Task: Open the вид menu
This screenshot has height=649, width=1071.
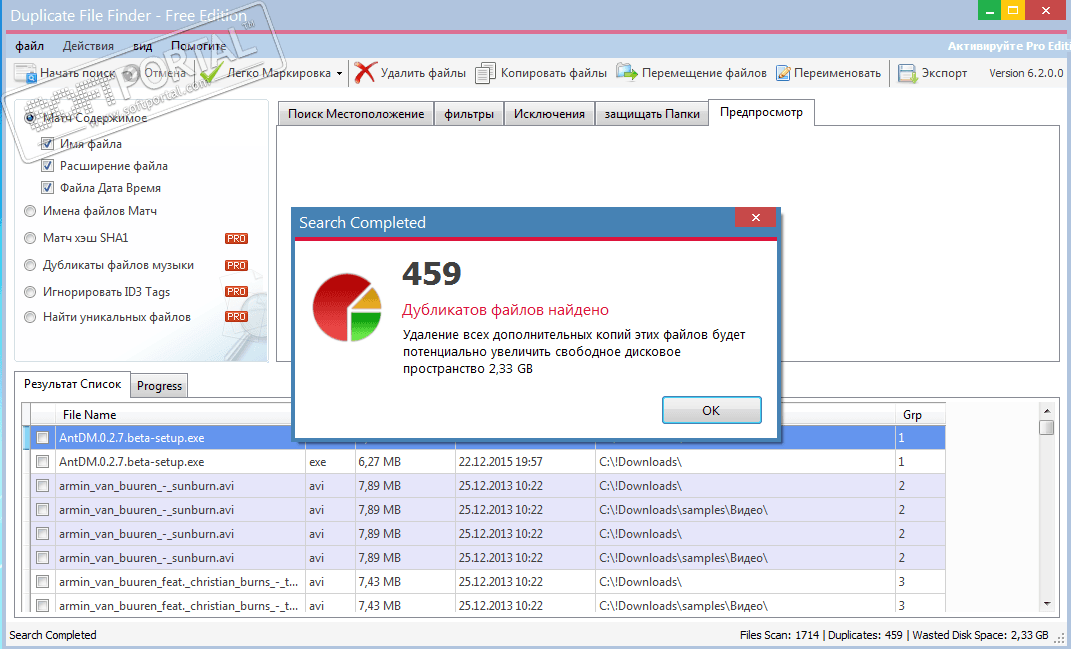Action: tap(143, 46)
